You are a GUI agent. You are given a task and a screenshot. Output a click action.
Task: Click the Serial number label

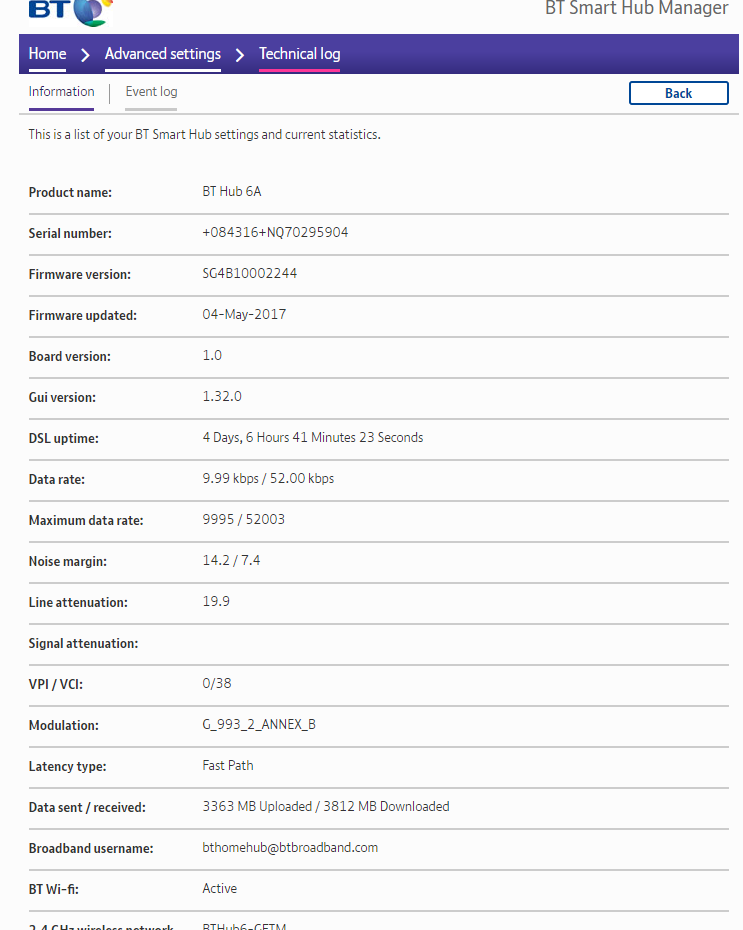coord(70,234)
